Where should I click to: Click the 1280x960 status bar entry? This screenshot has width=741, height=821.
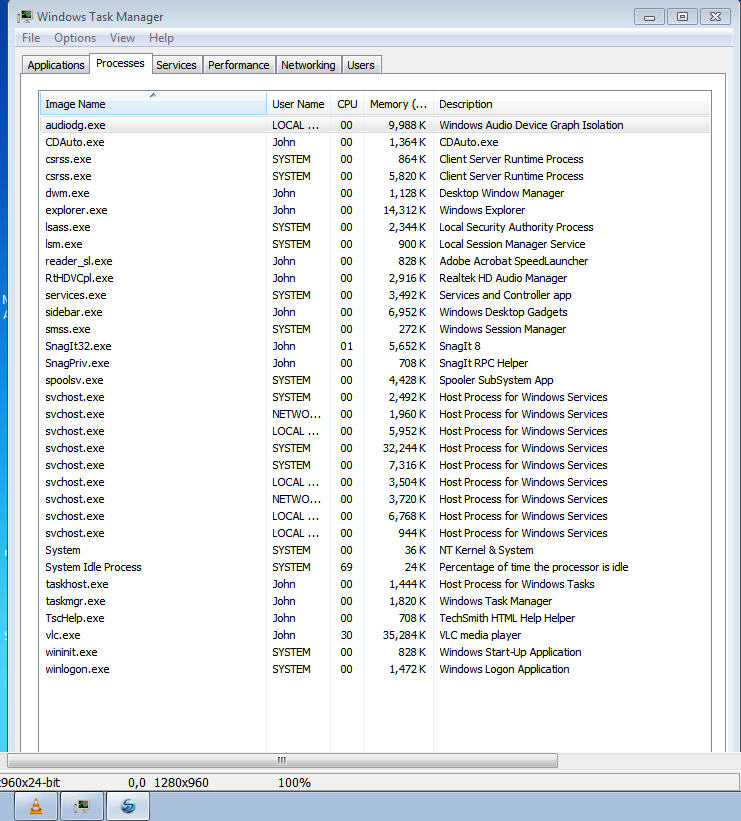[181, 783]
